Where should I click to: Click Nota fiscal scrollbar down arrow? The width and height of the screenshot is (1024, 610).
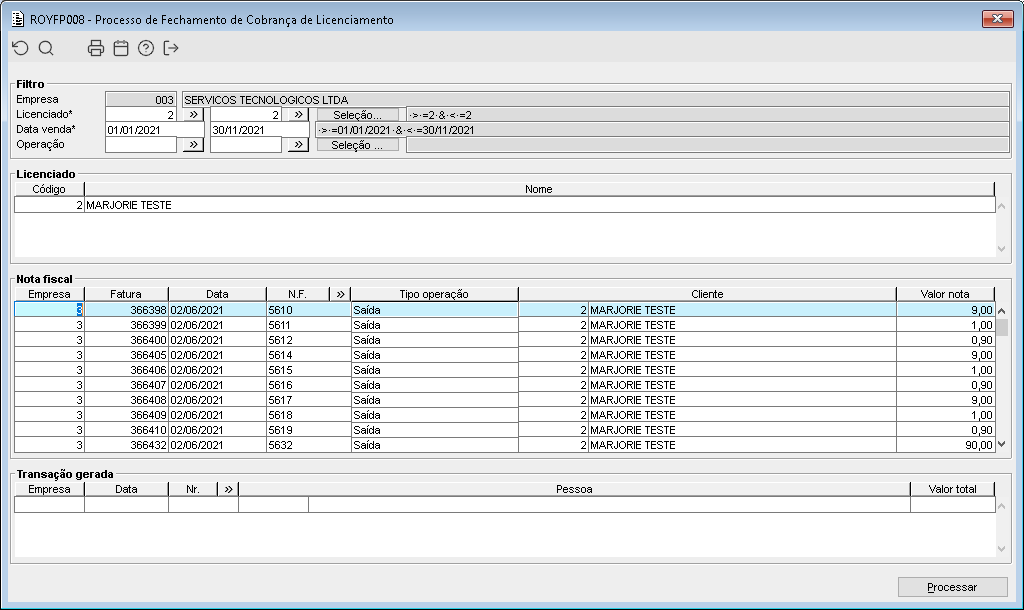coord(1002,444)
